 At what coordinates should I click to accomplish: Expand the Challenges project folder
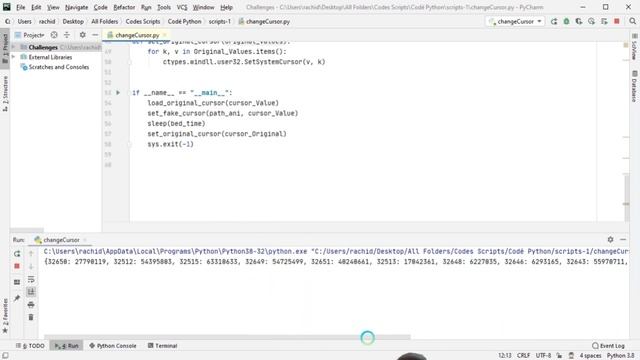tap(13, 47)
